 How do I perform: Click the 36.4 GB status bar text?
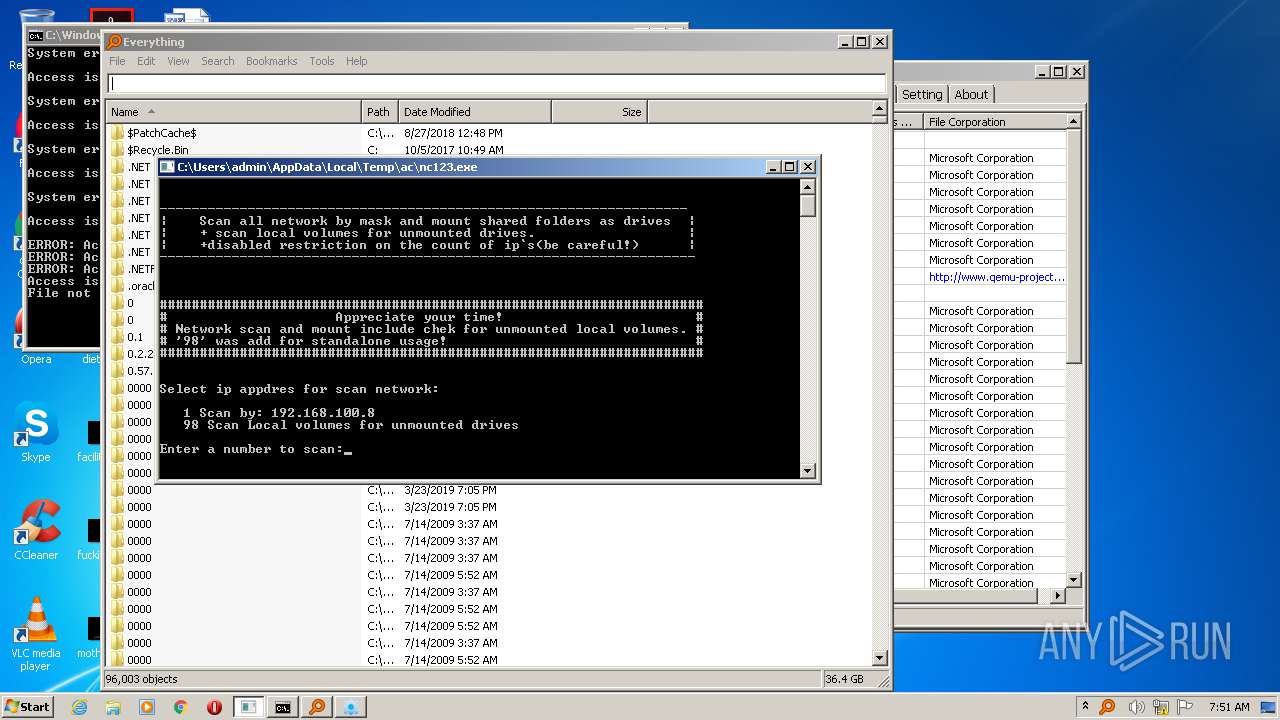click(x=844, y=679)
